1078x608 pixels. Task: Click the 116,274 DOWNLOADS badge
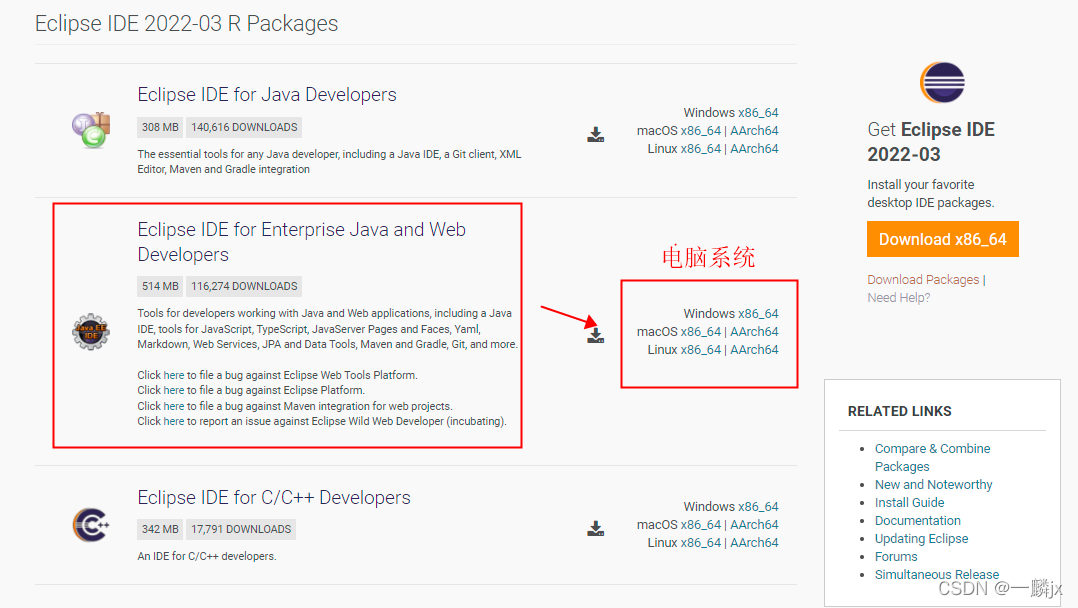(244, 286)
